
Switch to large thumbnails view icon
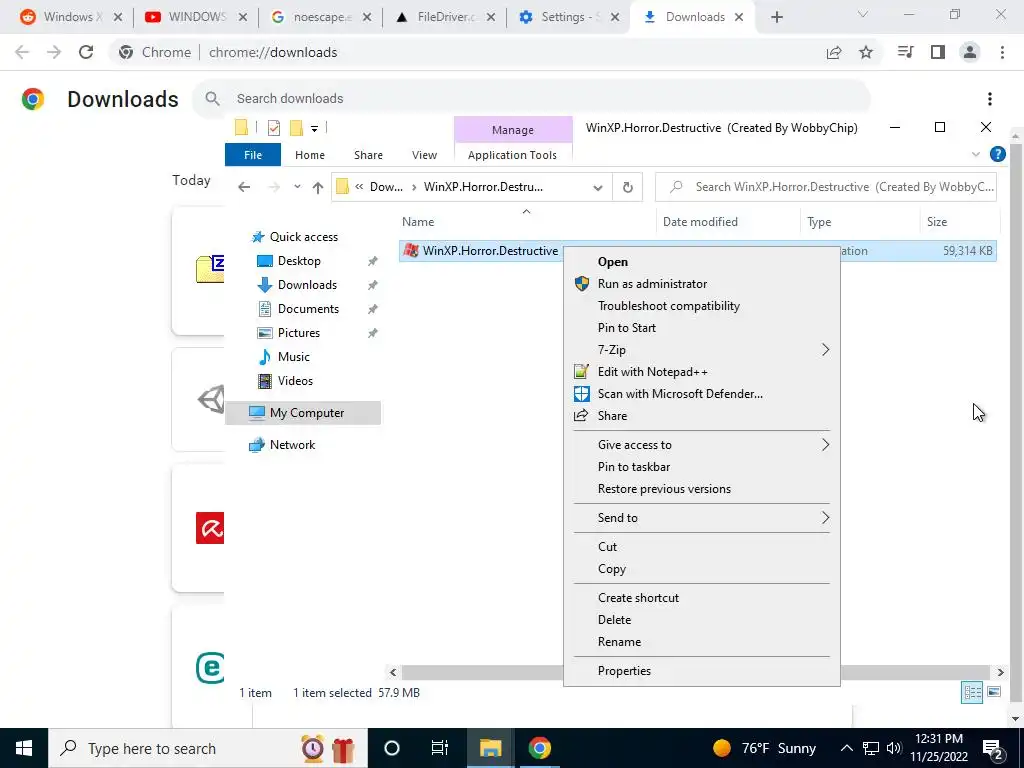(x=994, y=692)
